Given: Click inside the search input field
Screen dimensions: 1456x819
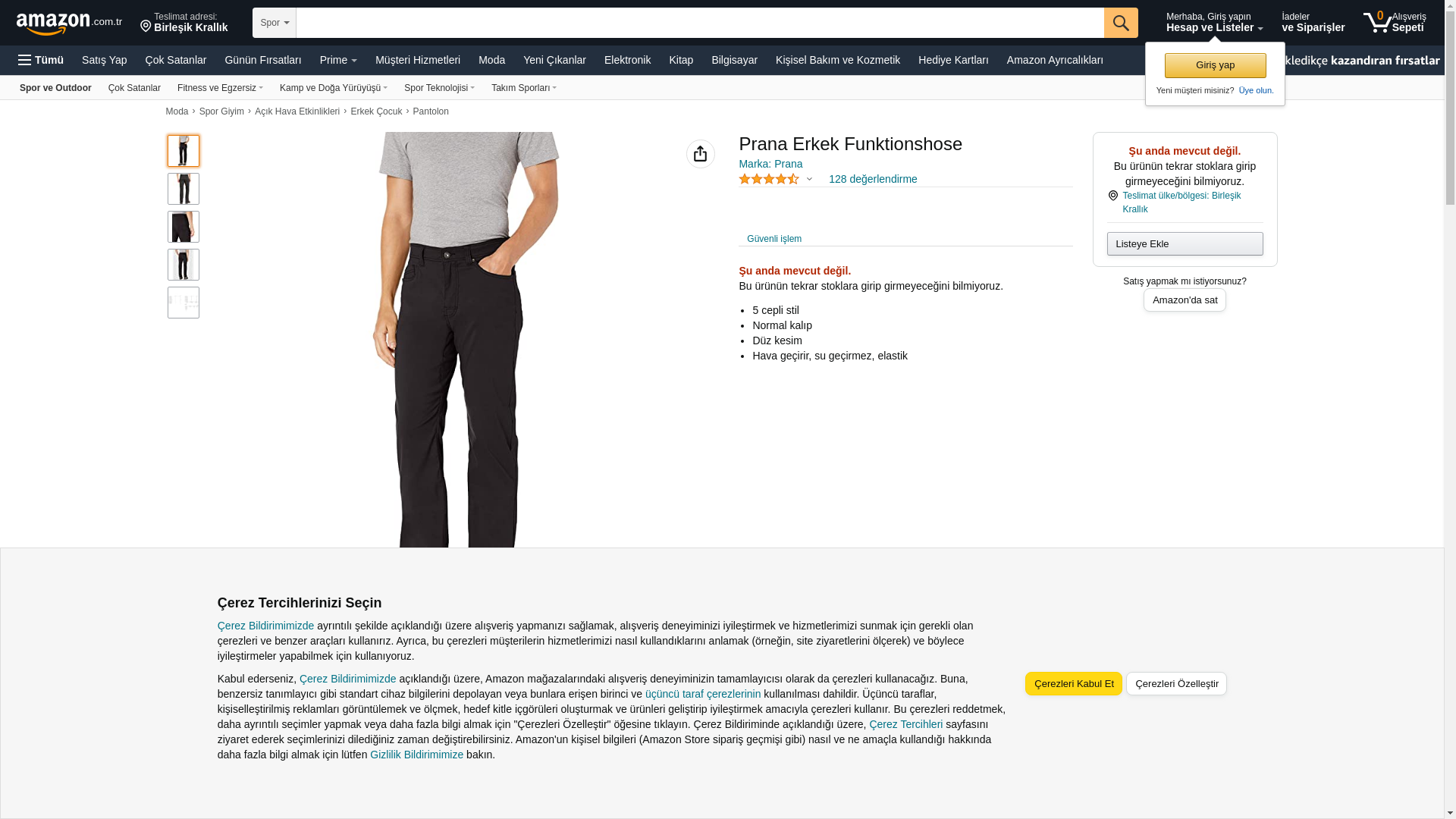Looking at the screenshot, I should pos(700,23).
